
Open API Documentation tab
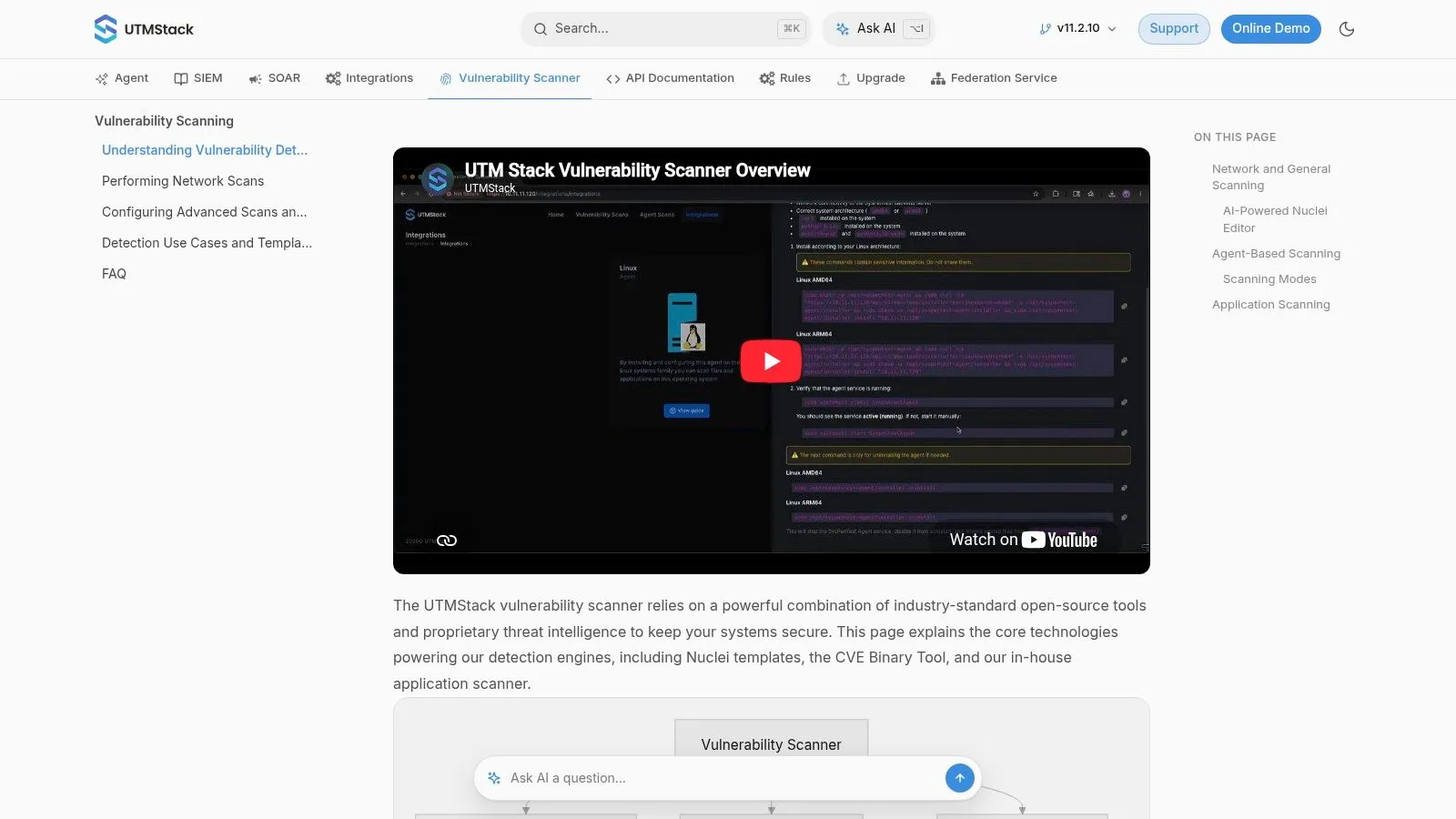[x=670, y=78]
